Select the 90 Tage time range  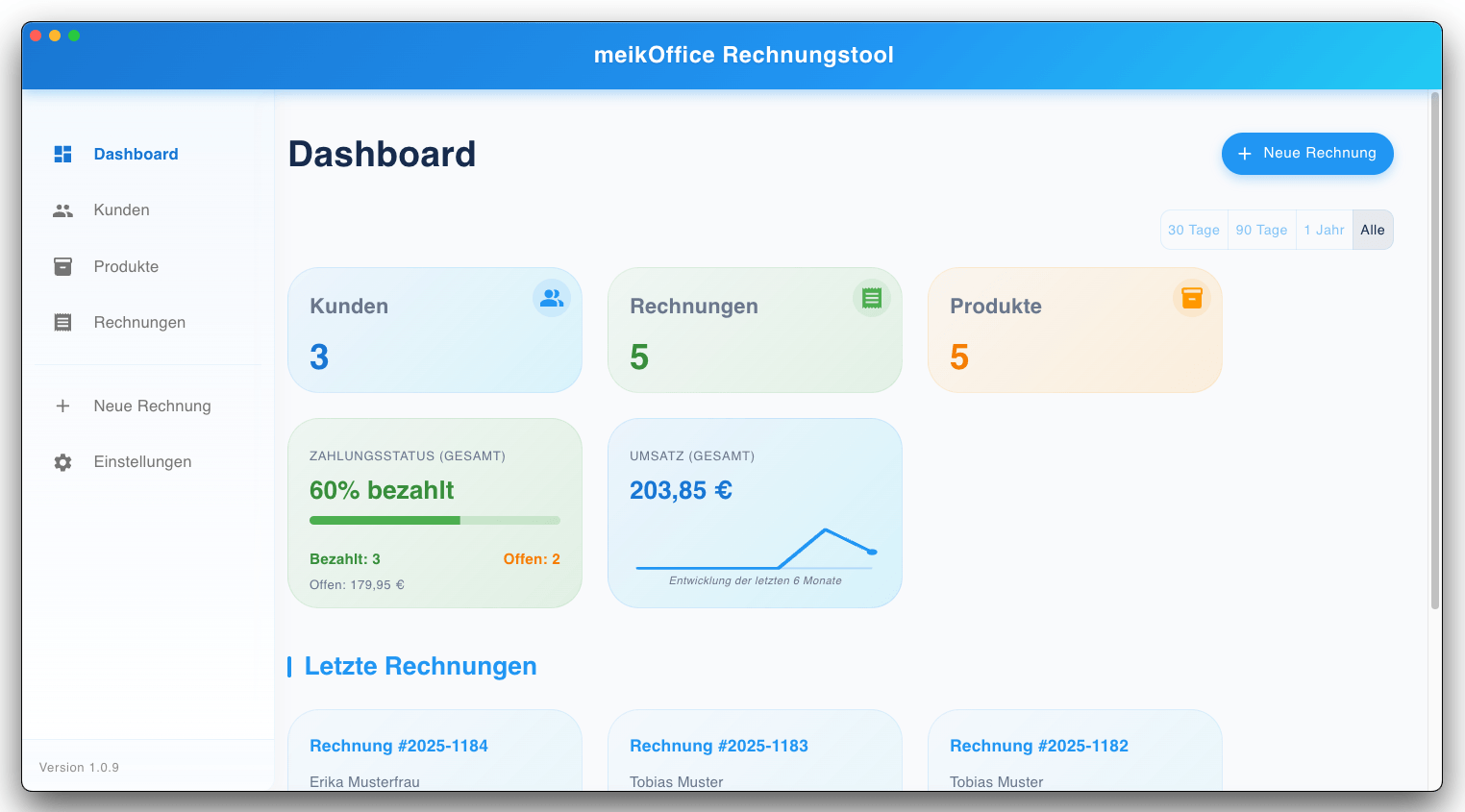pyautogui.click(x=1261, y=230)
